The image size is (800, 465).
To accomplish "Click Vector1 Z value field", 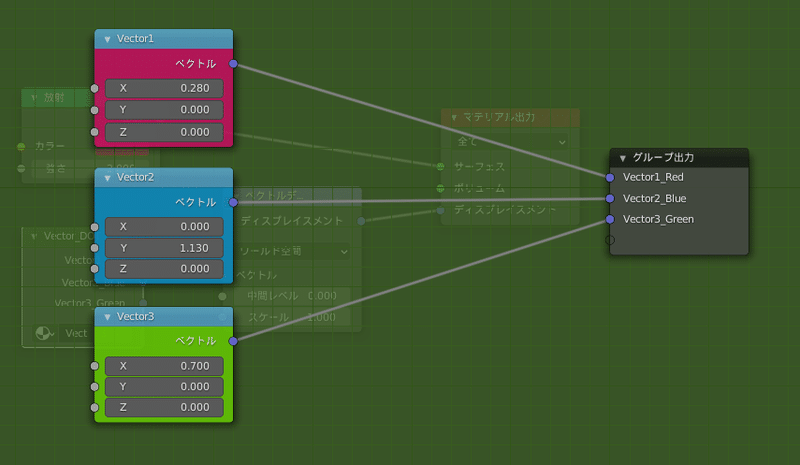I will pos(164,132).
